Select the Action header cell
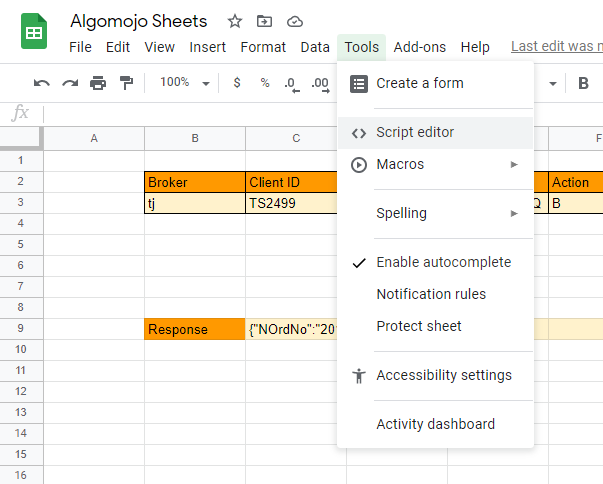 (x=576, y=182)
